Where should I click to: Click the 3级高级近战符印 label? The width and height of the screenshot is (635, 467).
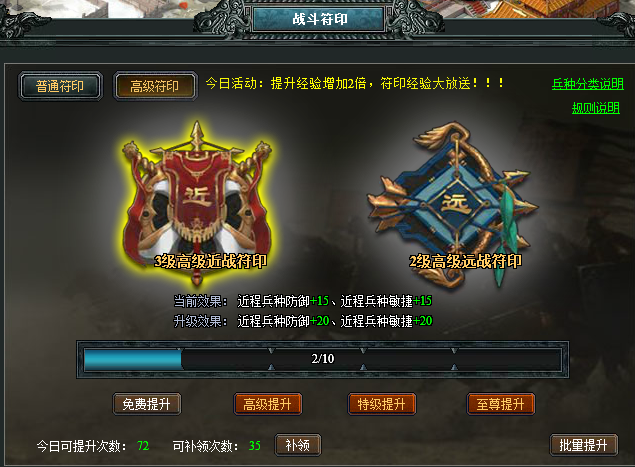[x=211, y=261]
